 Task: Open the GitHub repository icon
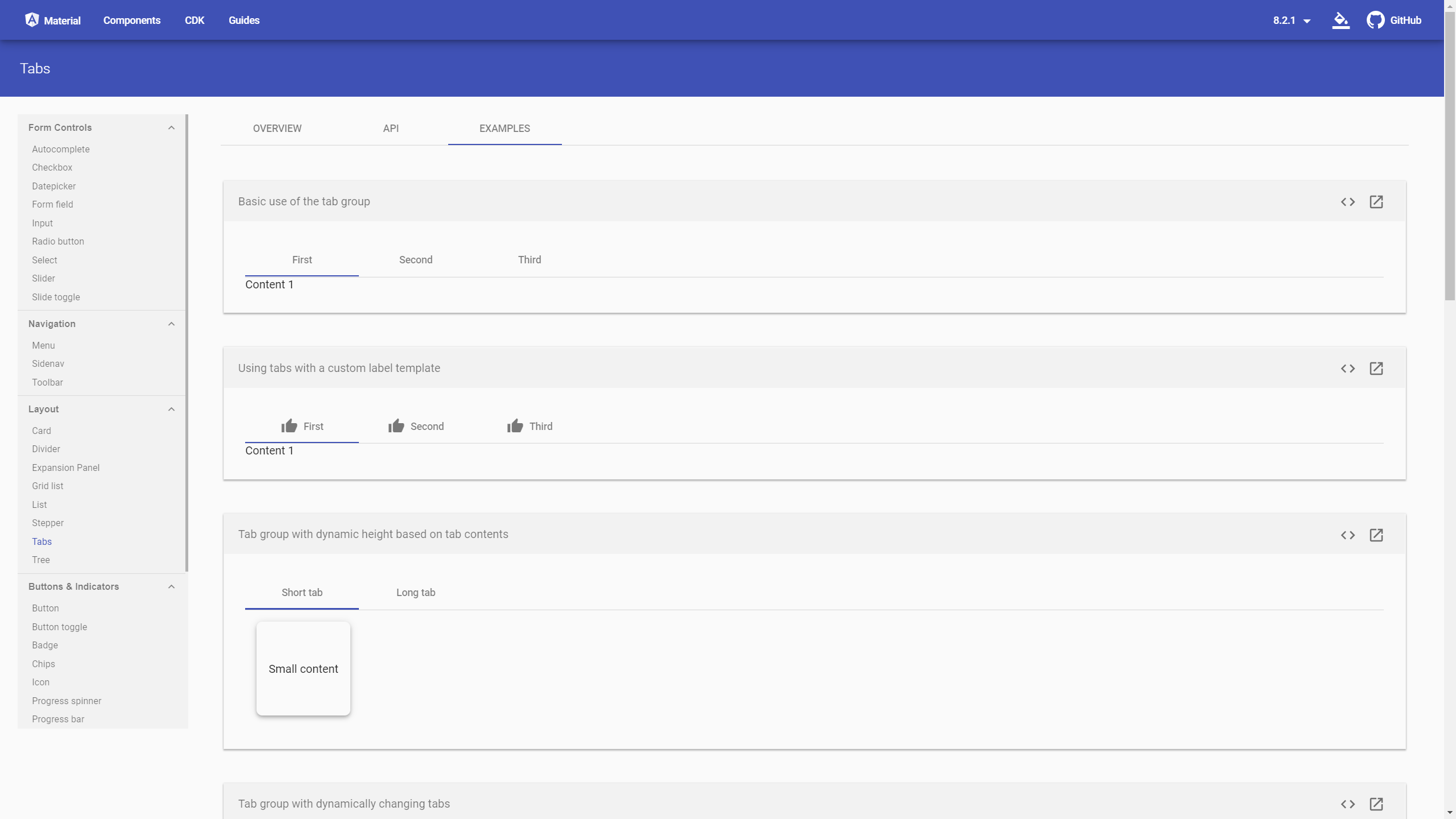click(1375, 20)
